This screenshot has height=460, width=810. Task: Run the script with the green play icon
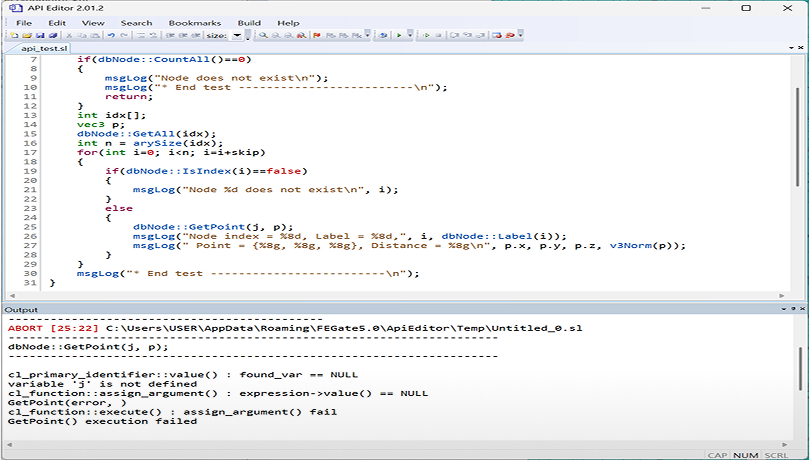coord(398,35)
